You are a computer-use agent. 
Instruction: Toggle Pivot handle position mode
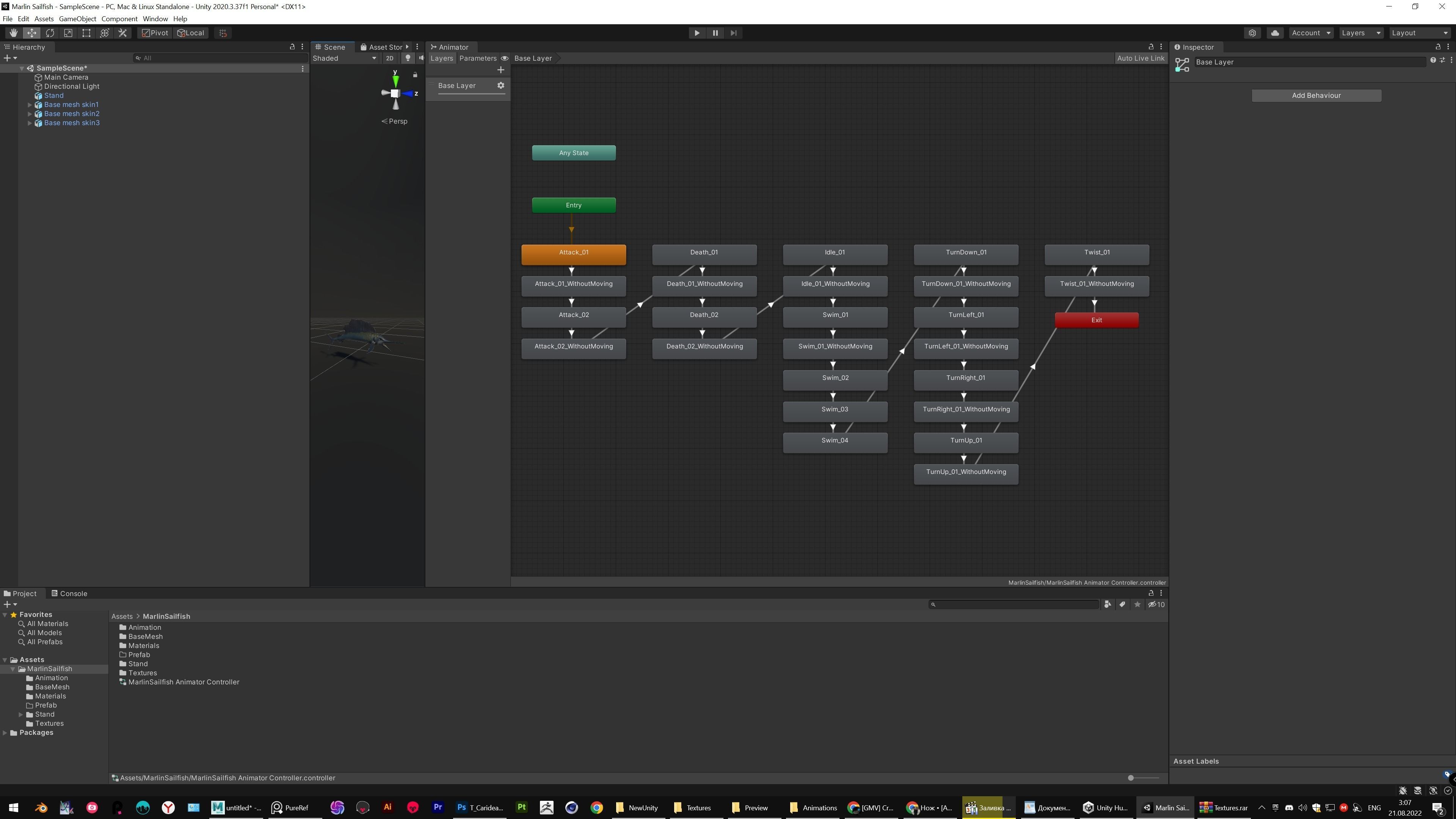point(155,33)
